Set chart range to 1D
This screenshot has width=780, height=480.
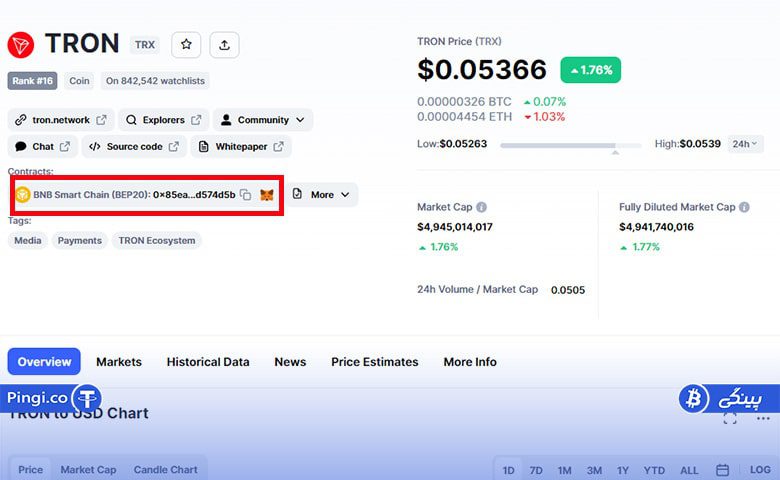(508, 470)
